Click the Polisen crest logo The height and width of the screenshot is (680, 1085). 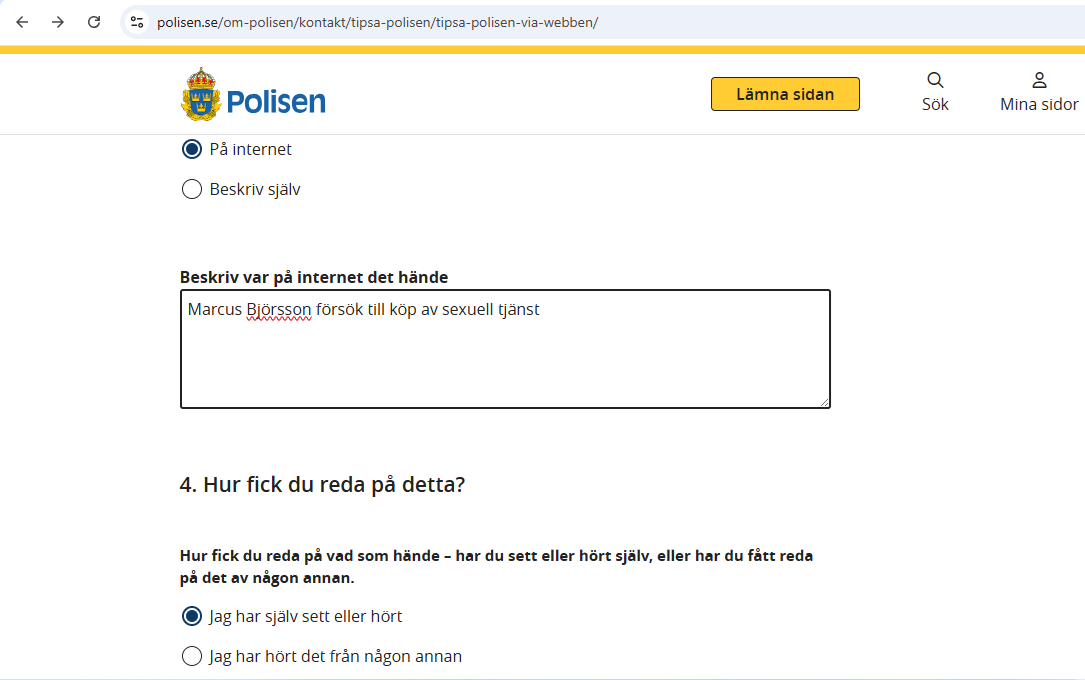tap(200, 94)
